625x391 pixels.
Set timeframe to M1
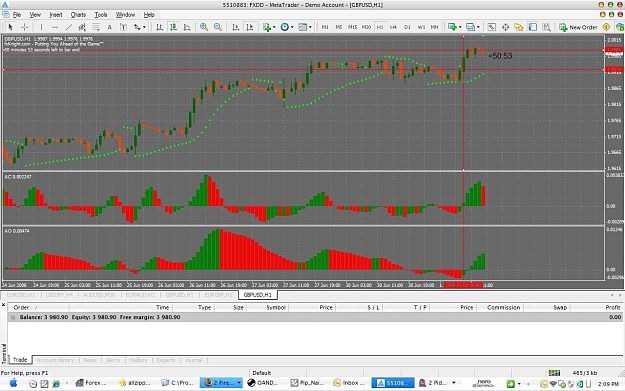325,27
